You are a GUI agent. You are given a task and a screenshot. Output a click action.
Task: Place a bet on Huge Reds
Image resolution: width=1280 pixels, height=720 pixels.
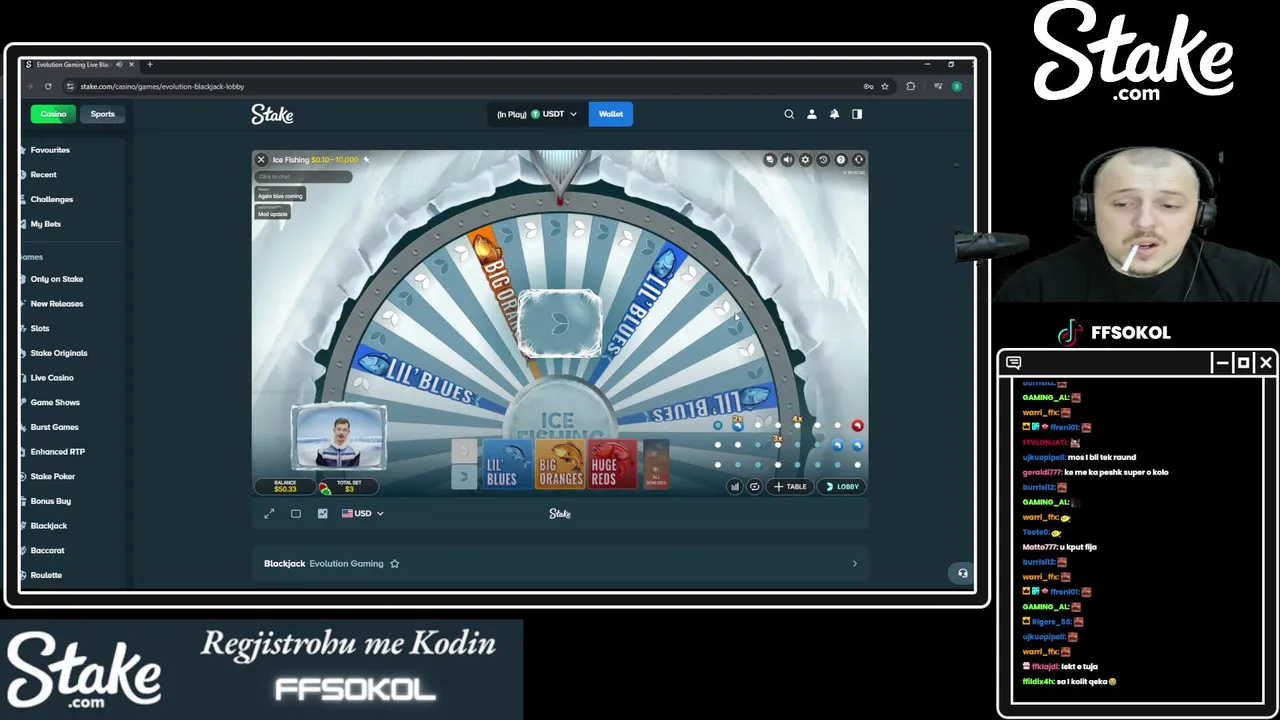[x=612, y=465]
